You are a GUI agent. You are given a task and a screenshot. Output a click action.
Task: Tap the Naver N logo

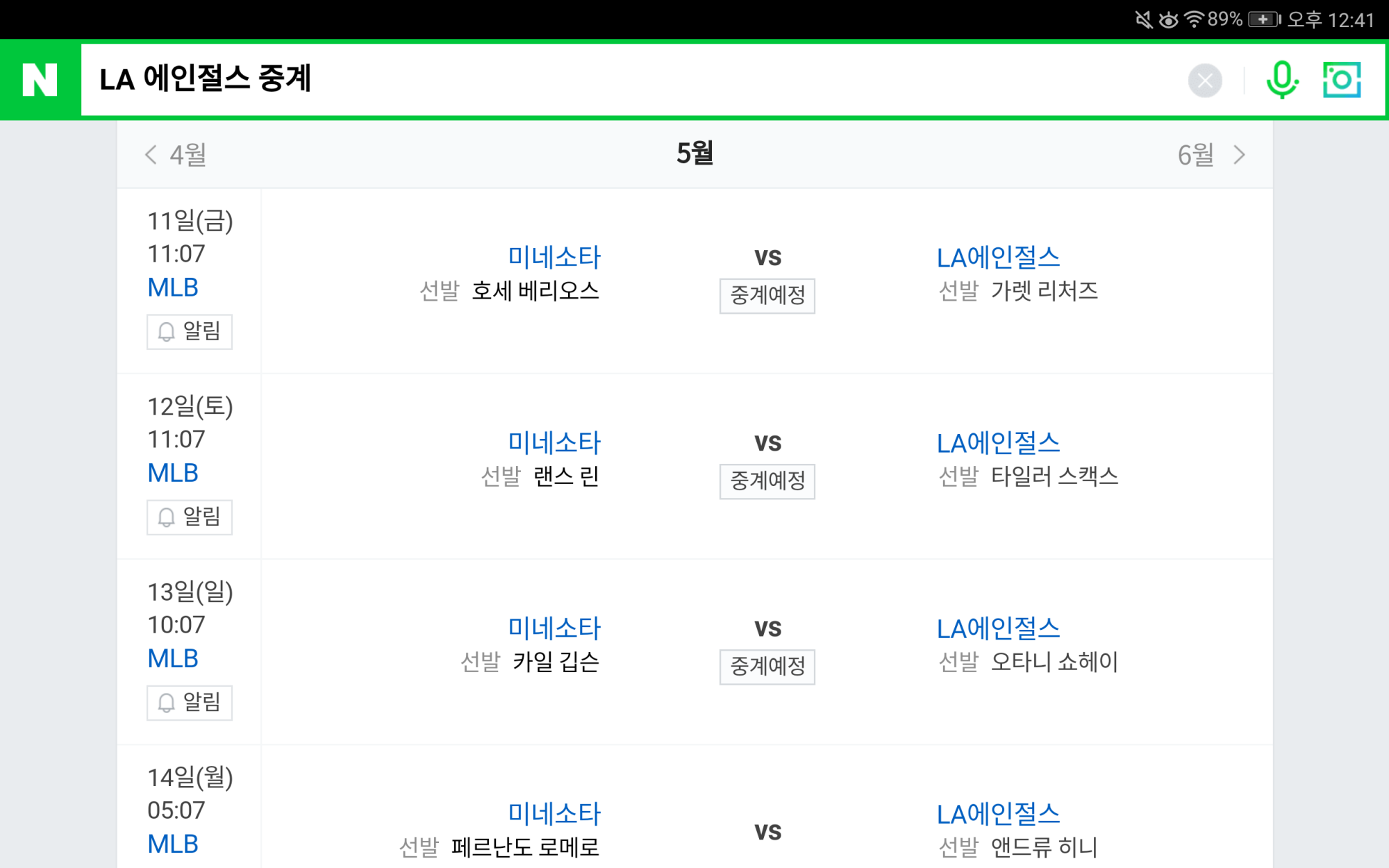tap(40, 79)
